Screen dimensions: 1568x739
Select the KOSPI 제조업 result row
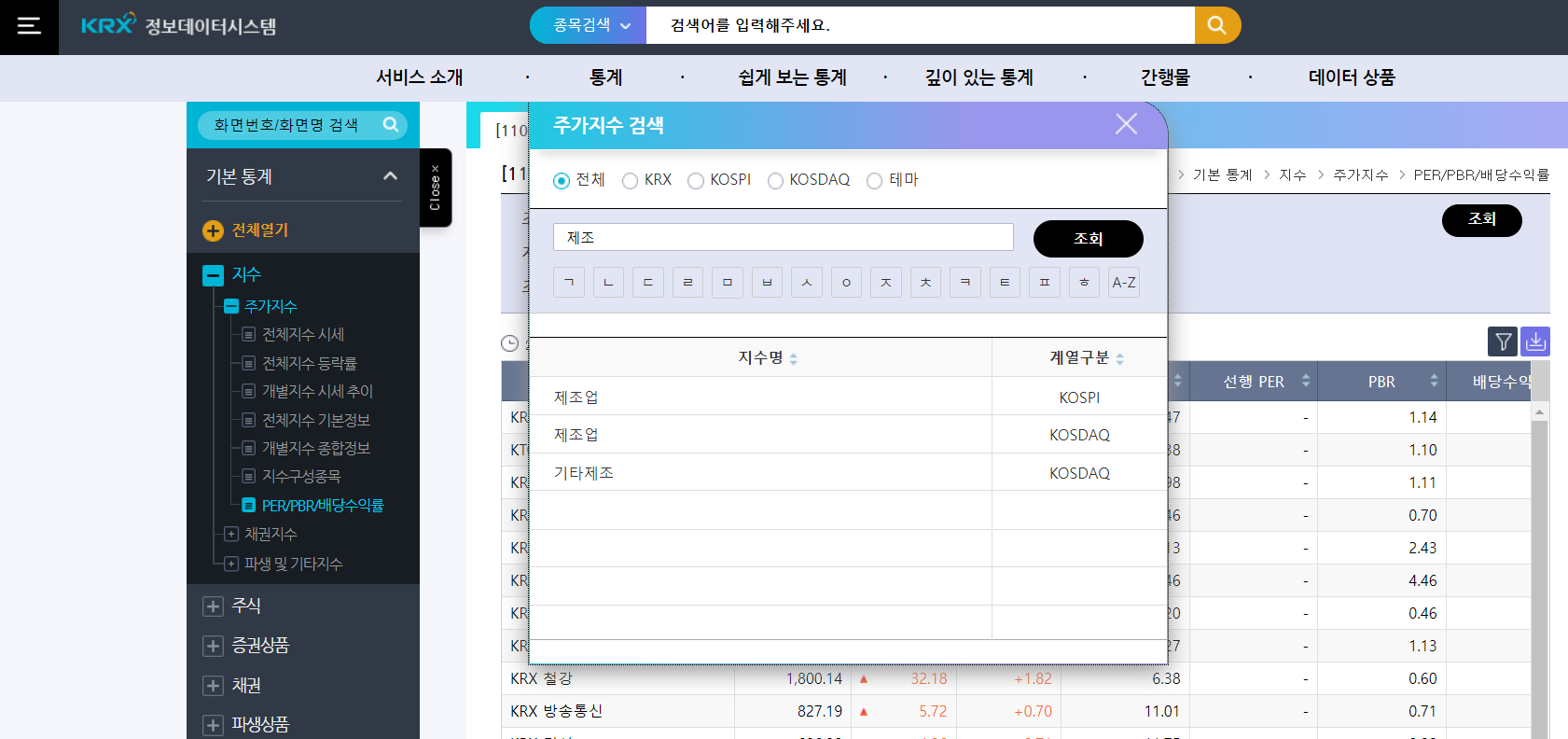(848, 397)
